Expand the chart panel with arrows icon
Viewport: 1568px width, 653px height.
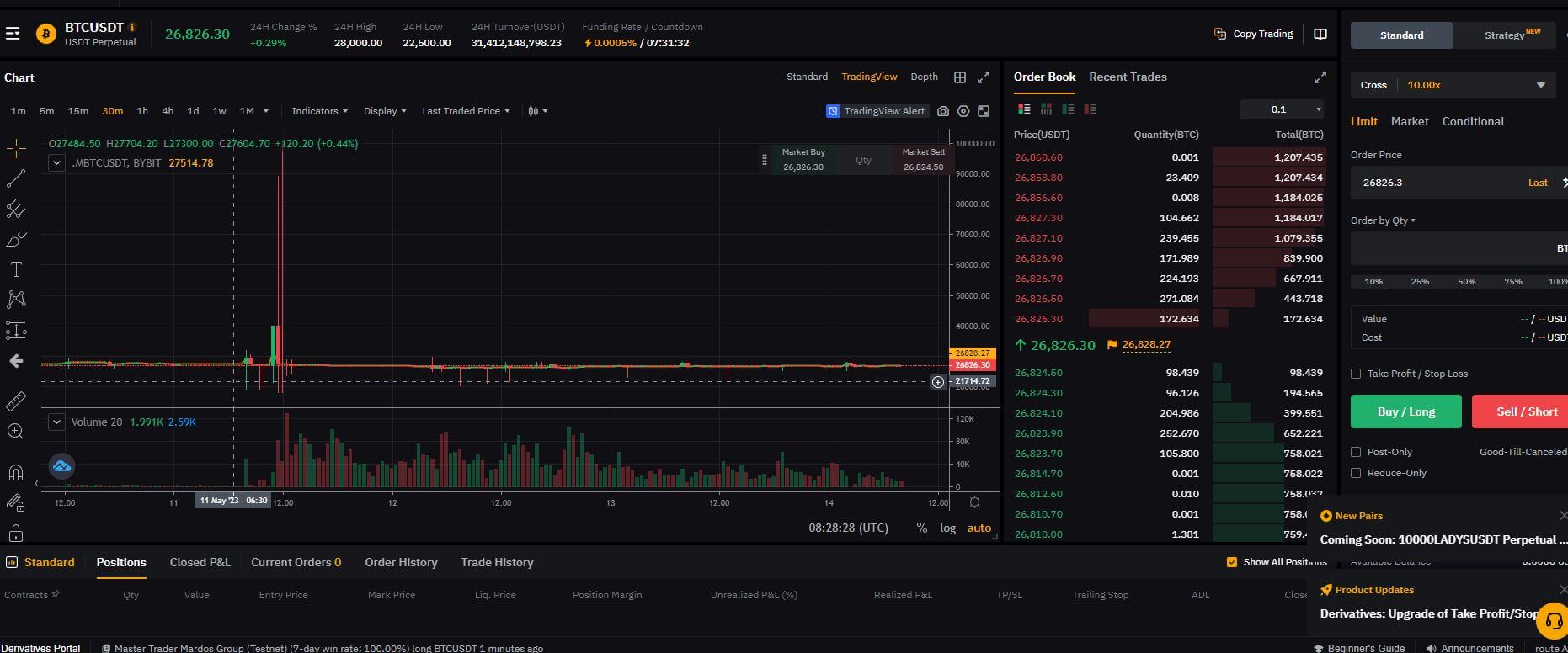coord(984,77)
